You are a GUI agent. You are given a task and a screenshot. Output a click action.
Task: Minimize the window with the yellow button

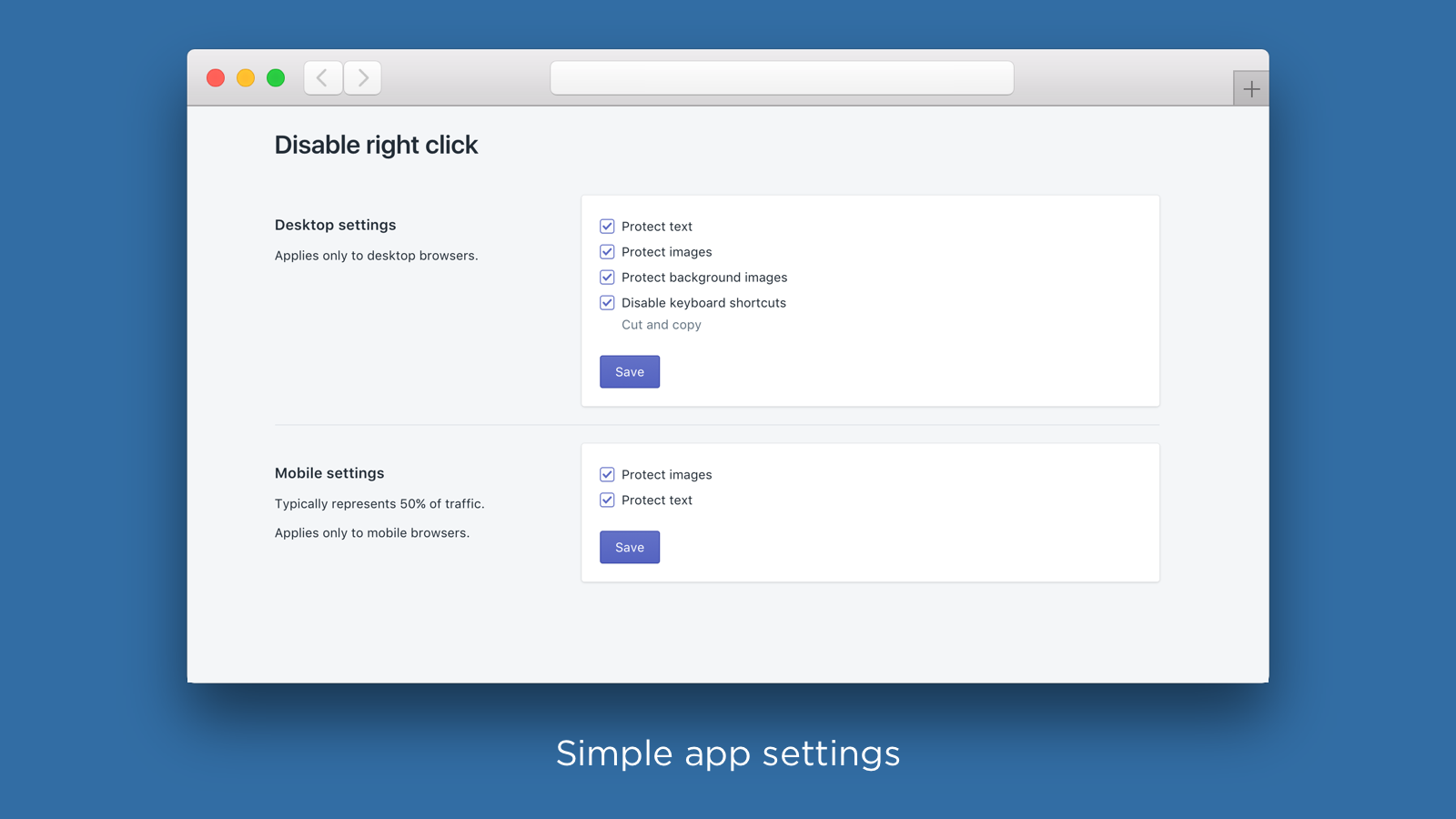246,78
